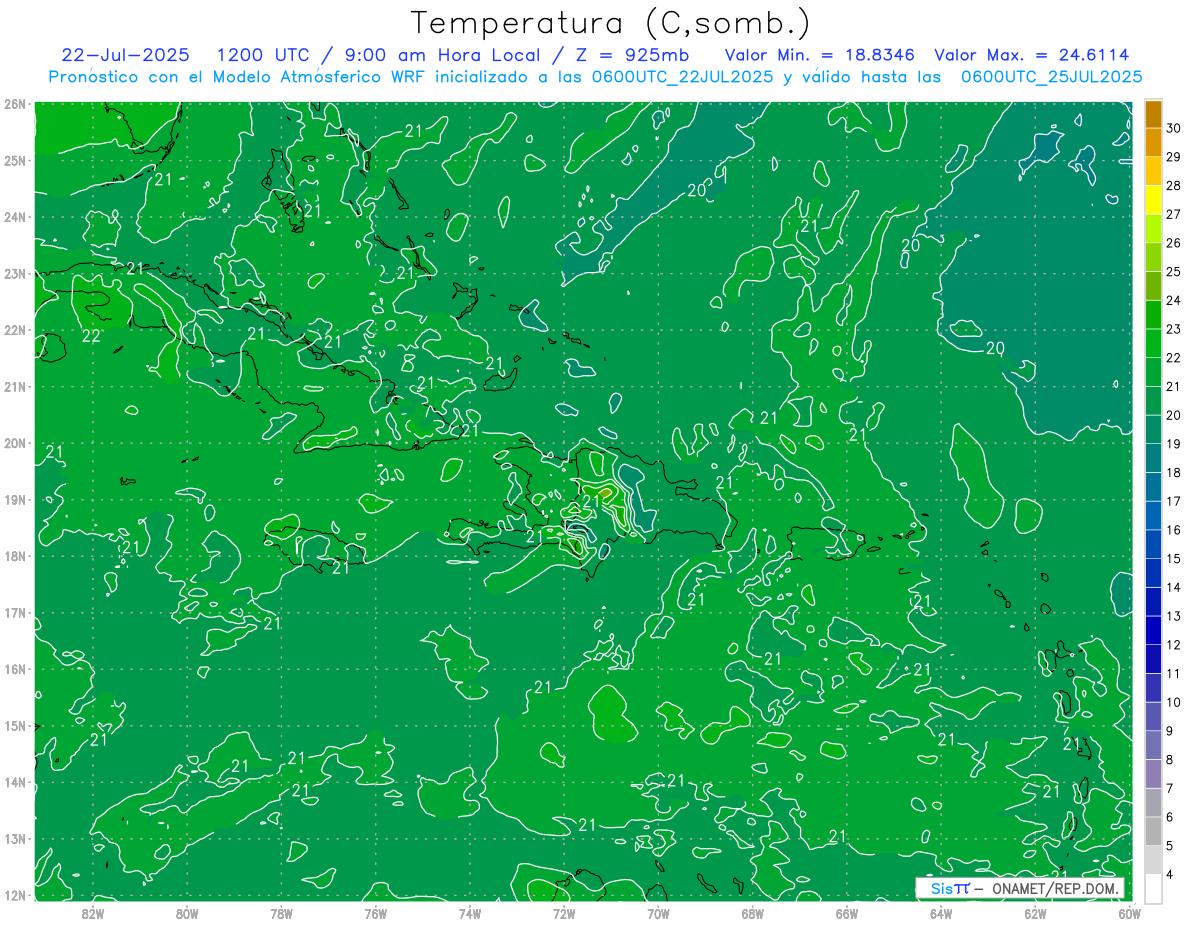Image resolution: width=1200 pixels, height=927 pixels.
Task: Click the title 'Temperatura (C,somb.)'
Action: click(610, 23)
